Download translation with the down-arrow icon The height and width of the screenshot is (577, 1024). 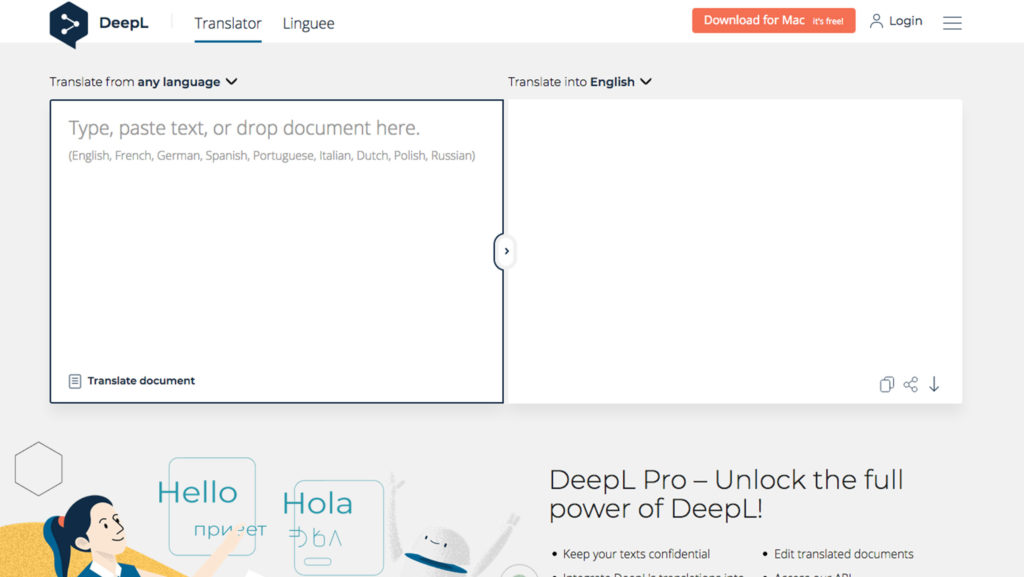tap(935, 384)
